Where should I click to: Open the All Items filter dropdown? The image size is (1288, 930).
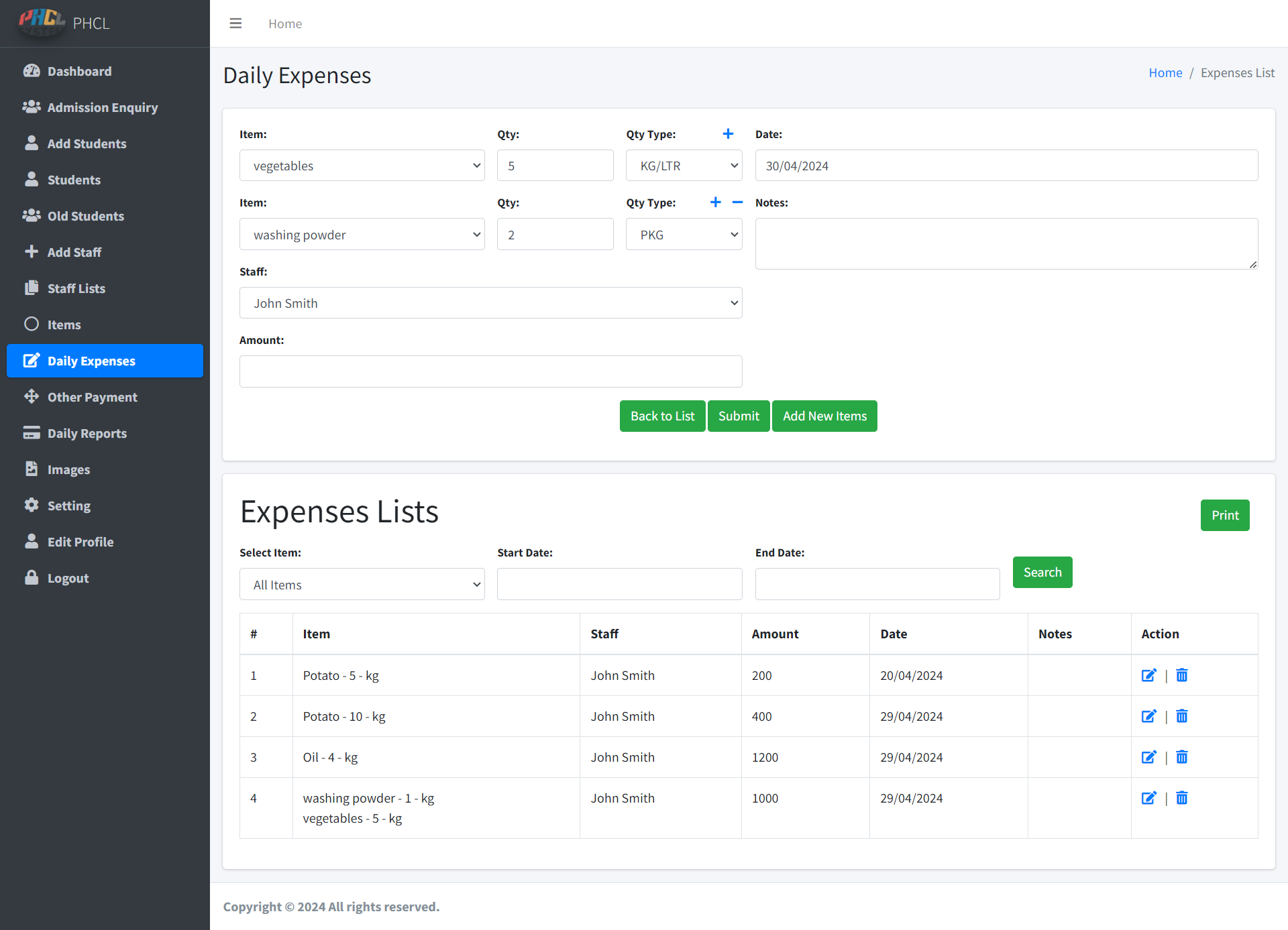tap(362, 585)
